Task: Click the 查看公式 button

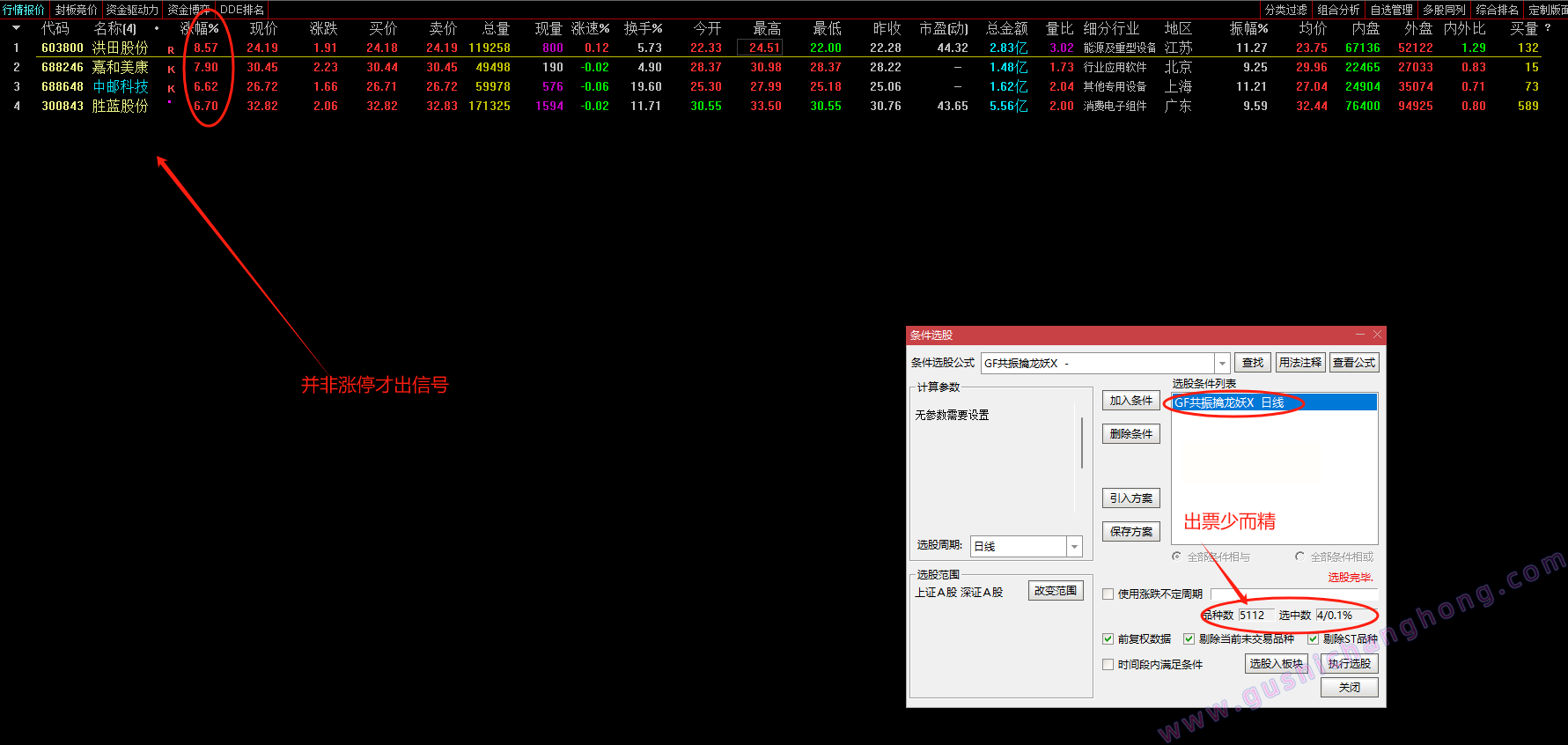Action: 1353,363
